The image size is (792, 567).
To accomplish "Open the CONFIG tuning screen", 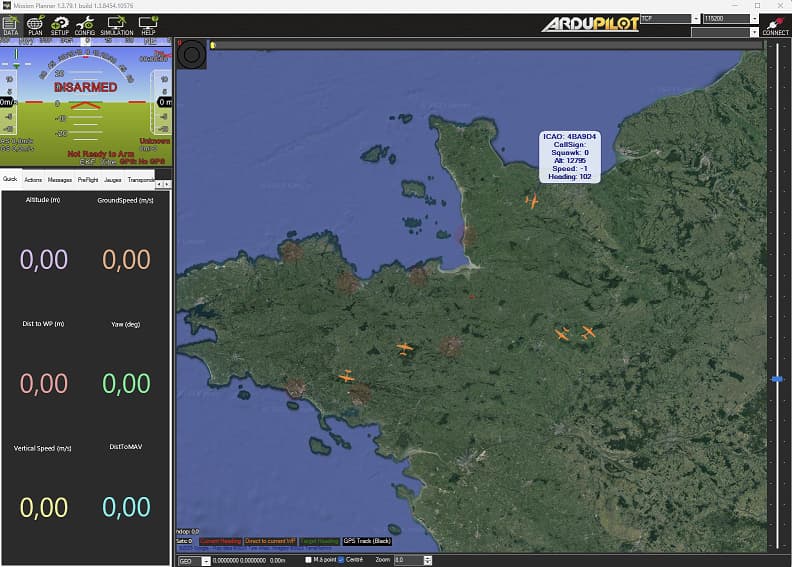I will 84,26.
